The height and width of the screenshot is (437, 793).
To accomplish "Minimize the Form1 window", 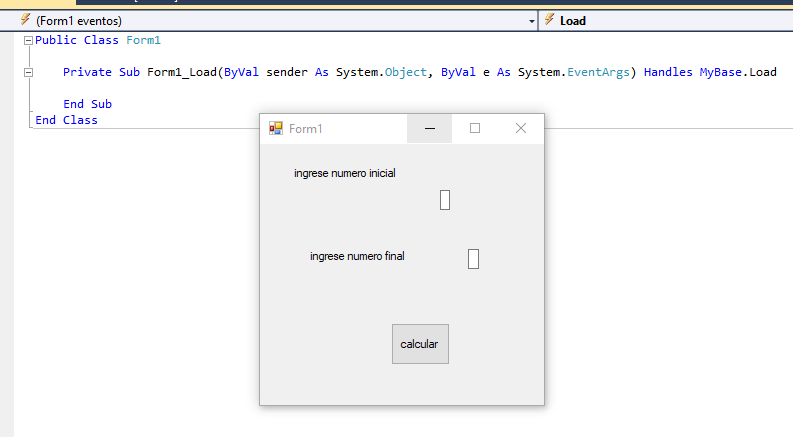I will (430, 129).
